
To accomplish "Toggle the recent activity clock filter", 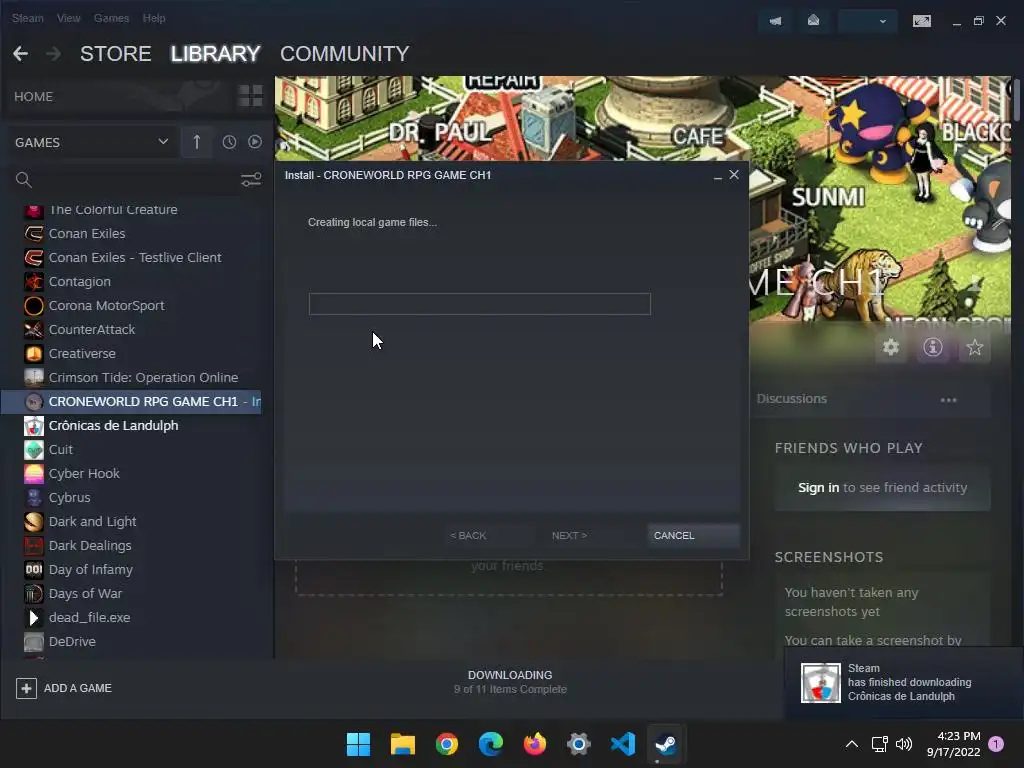I will click(x=229, y=142).
